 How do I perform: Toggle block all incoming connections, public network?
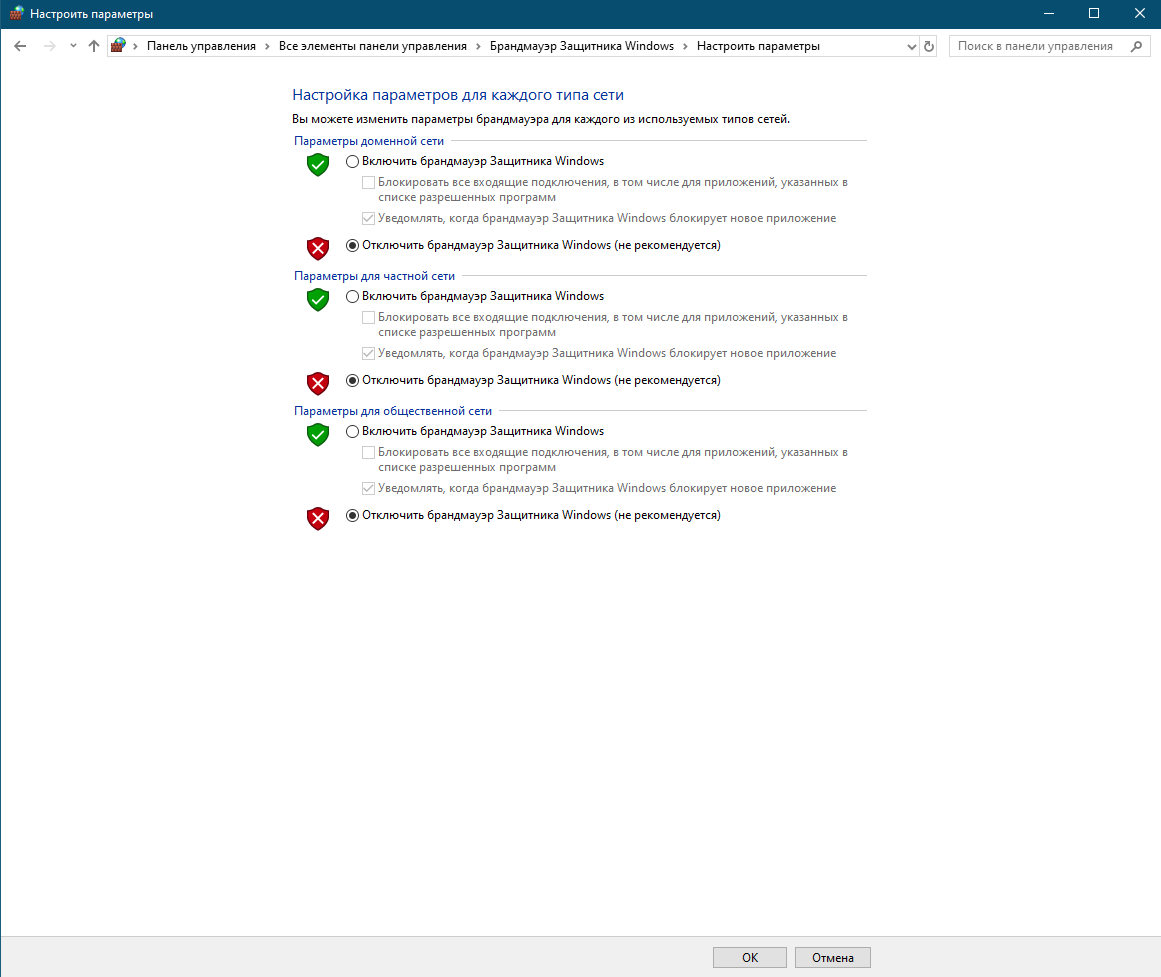click(x=368, y=453)
